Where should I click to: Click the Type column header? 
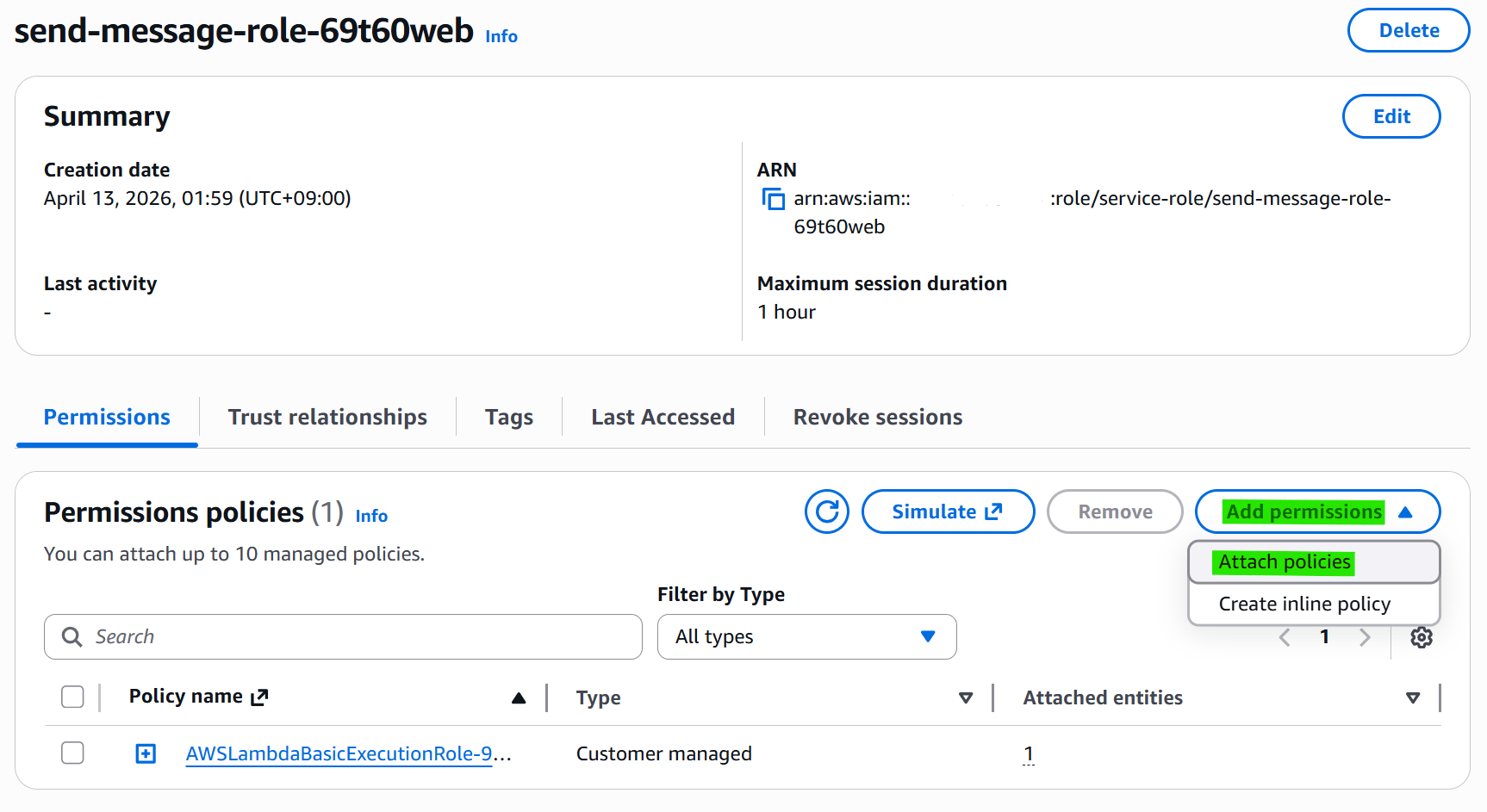tap(598, 698)
